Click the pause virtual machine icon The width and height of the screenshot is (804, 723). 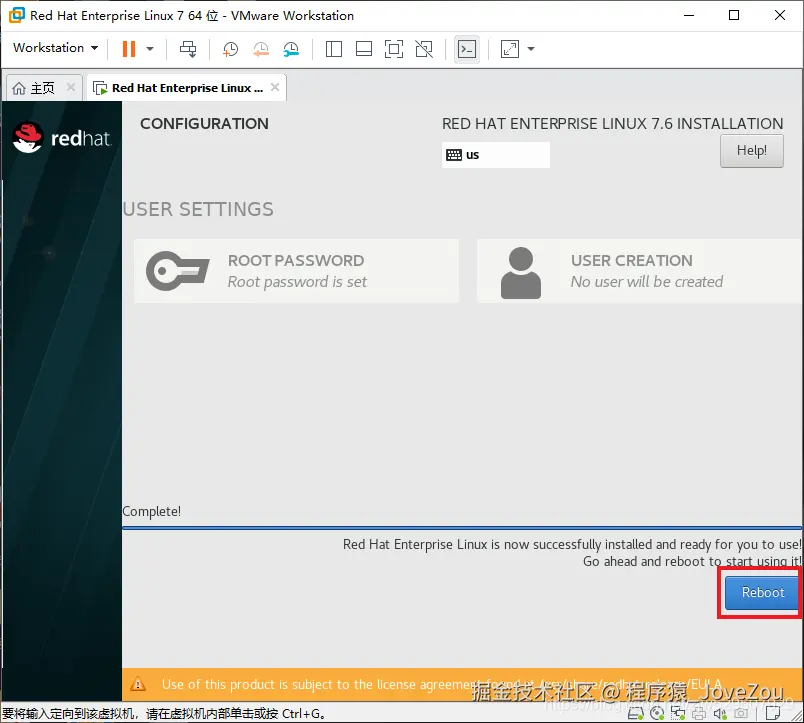(x=129, y=49)
